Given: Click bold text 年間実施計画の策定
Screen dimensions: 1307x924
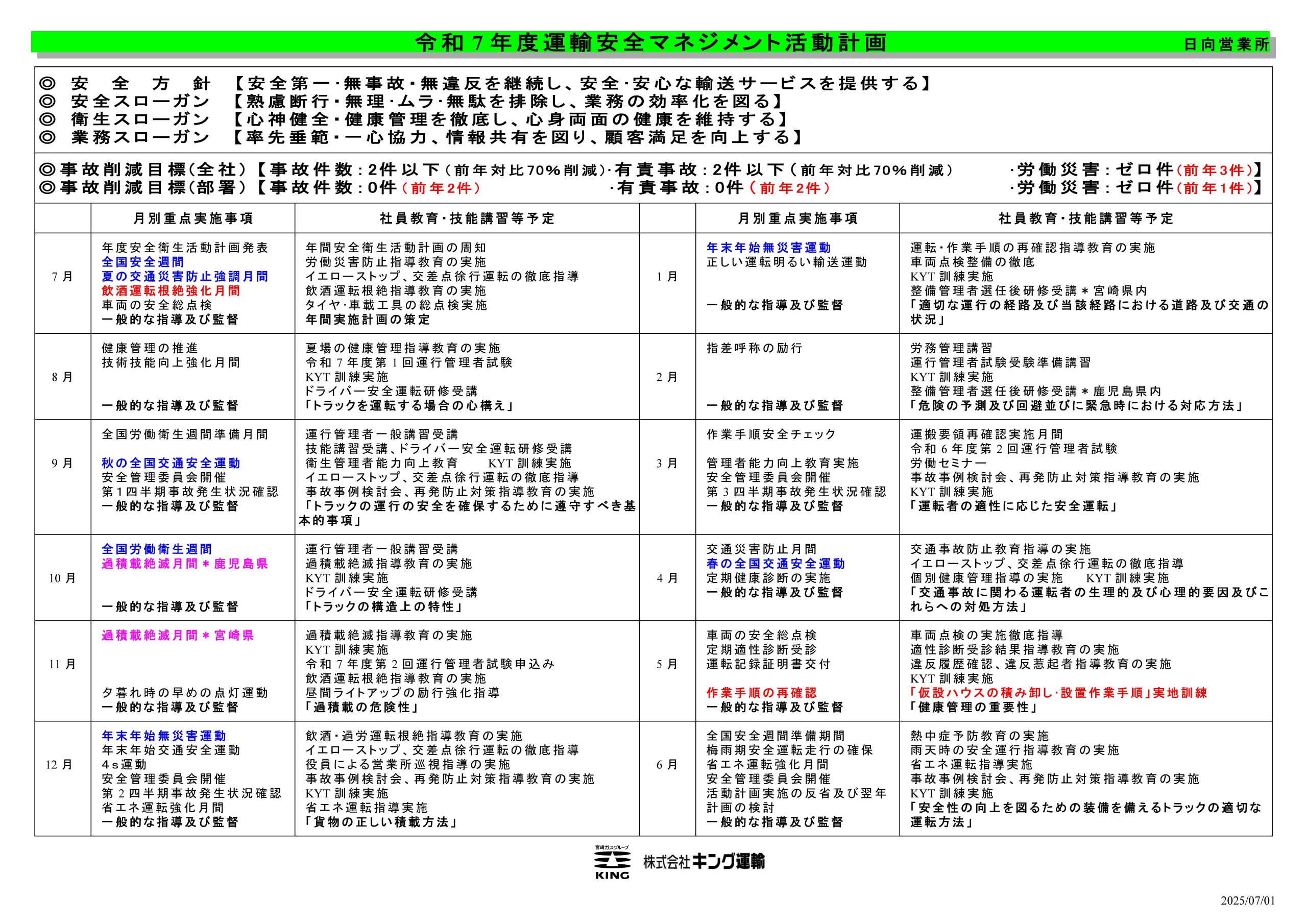Looking at the screenshot, I should pyautogui.click(x=368, y=320).
